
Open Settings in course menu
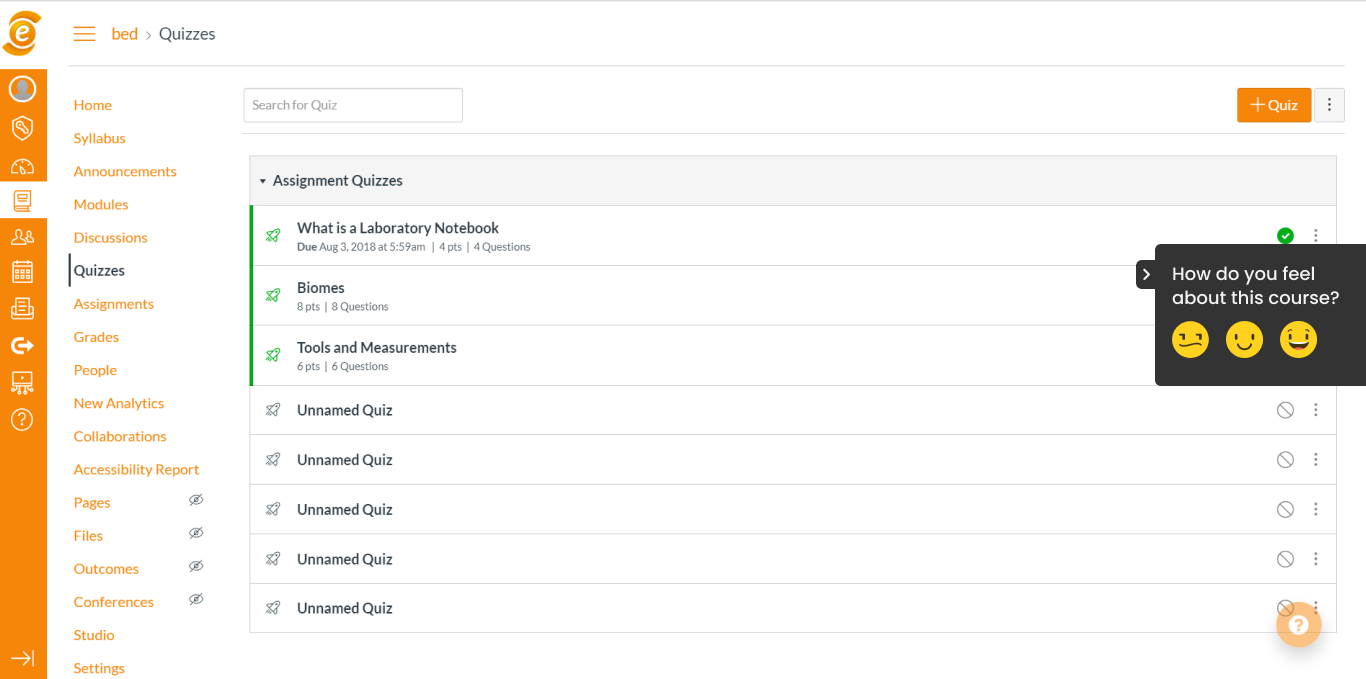pos(99,668)
